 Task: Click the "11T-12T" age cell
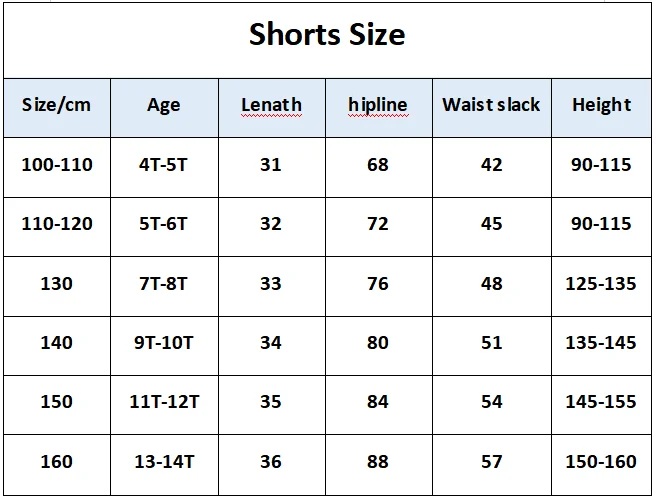click(x=163, y=402)
